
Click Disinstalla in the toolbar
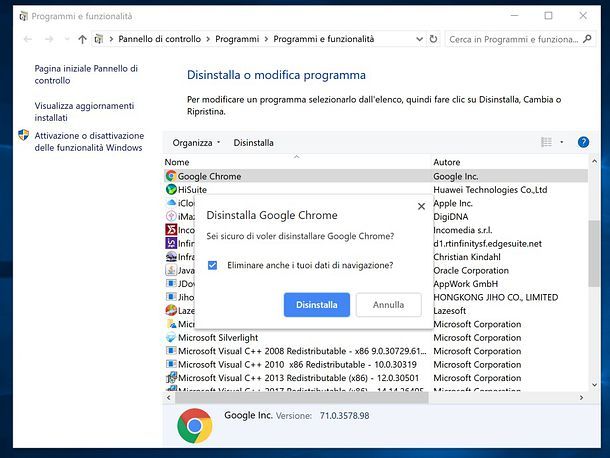click(253, 143)
